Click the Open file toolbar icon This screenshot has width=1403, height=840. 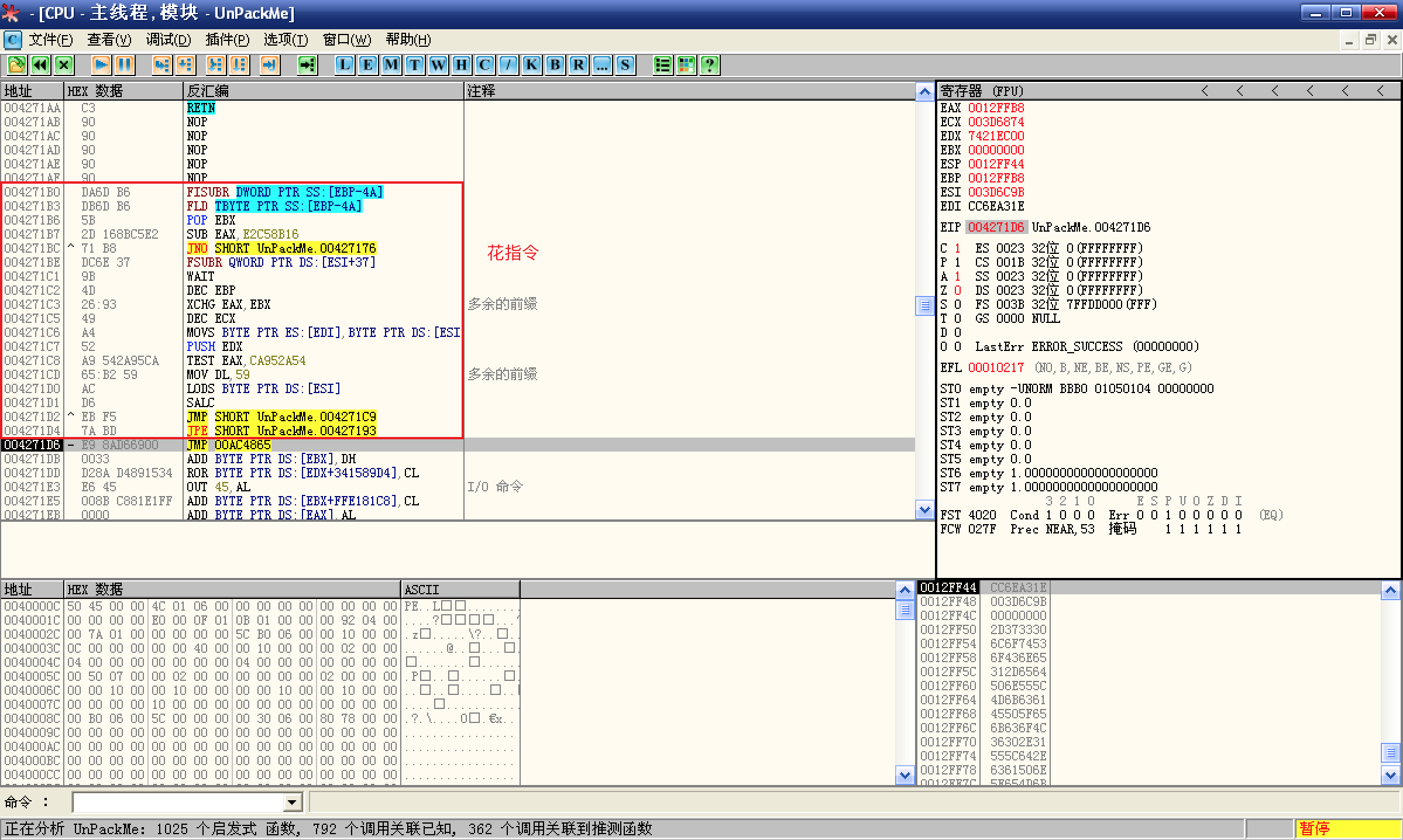pos(16,64)
